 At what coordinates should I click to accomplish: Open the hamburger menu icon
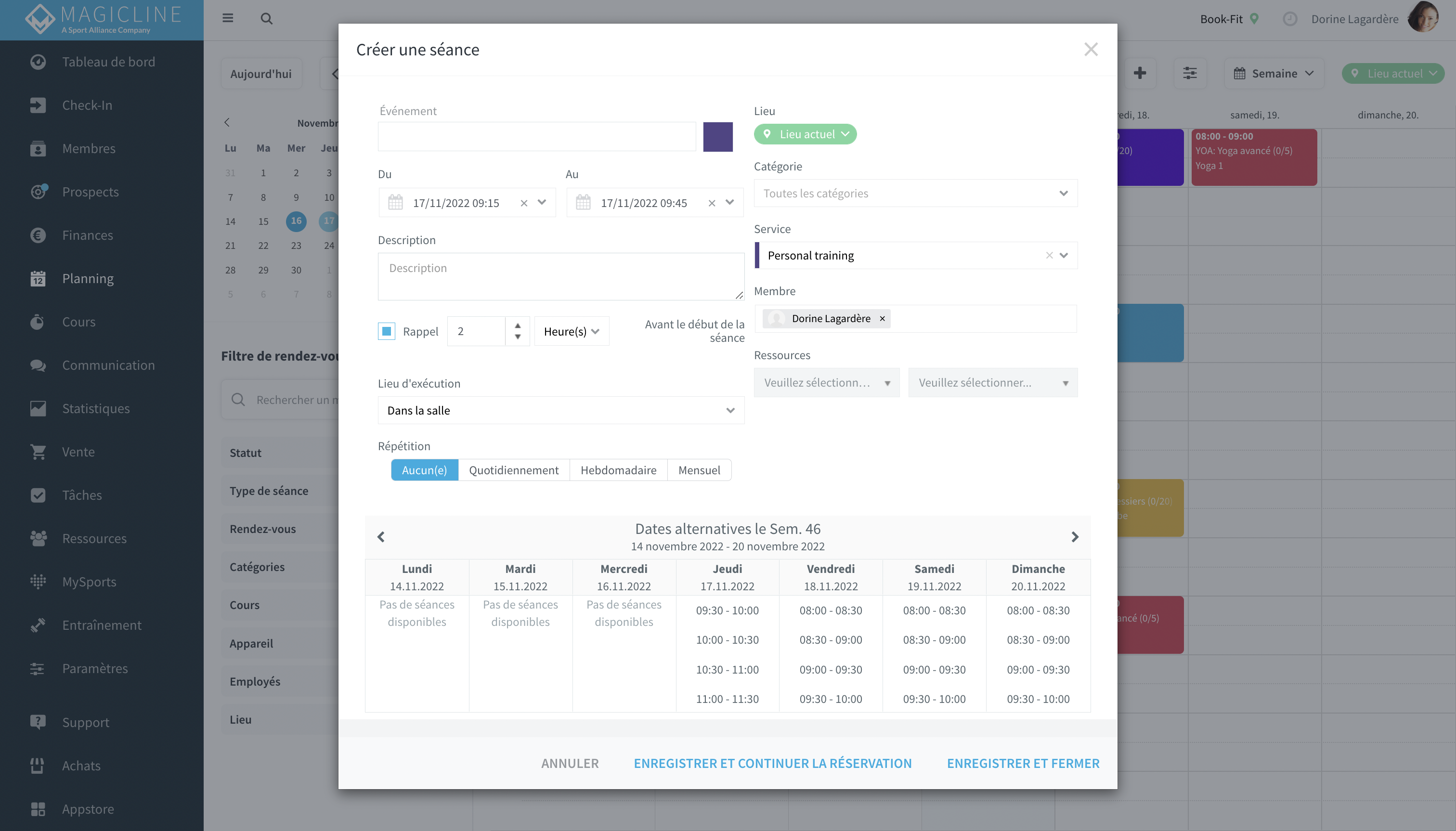228,18
